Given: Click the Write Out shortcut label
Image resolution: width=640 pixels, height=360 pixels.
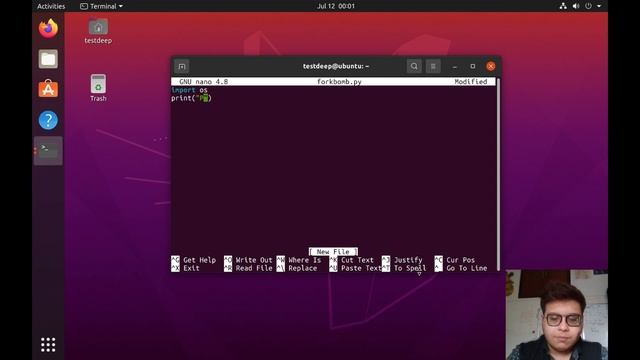Looking at the screenshot, I should 253,260.
